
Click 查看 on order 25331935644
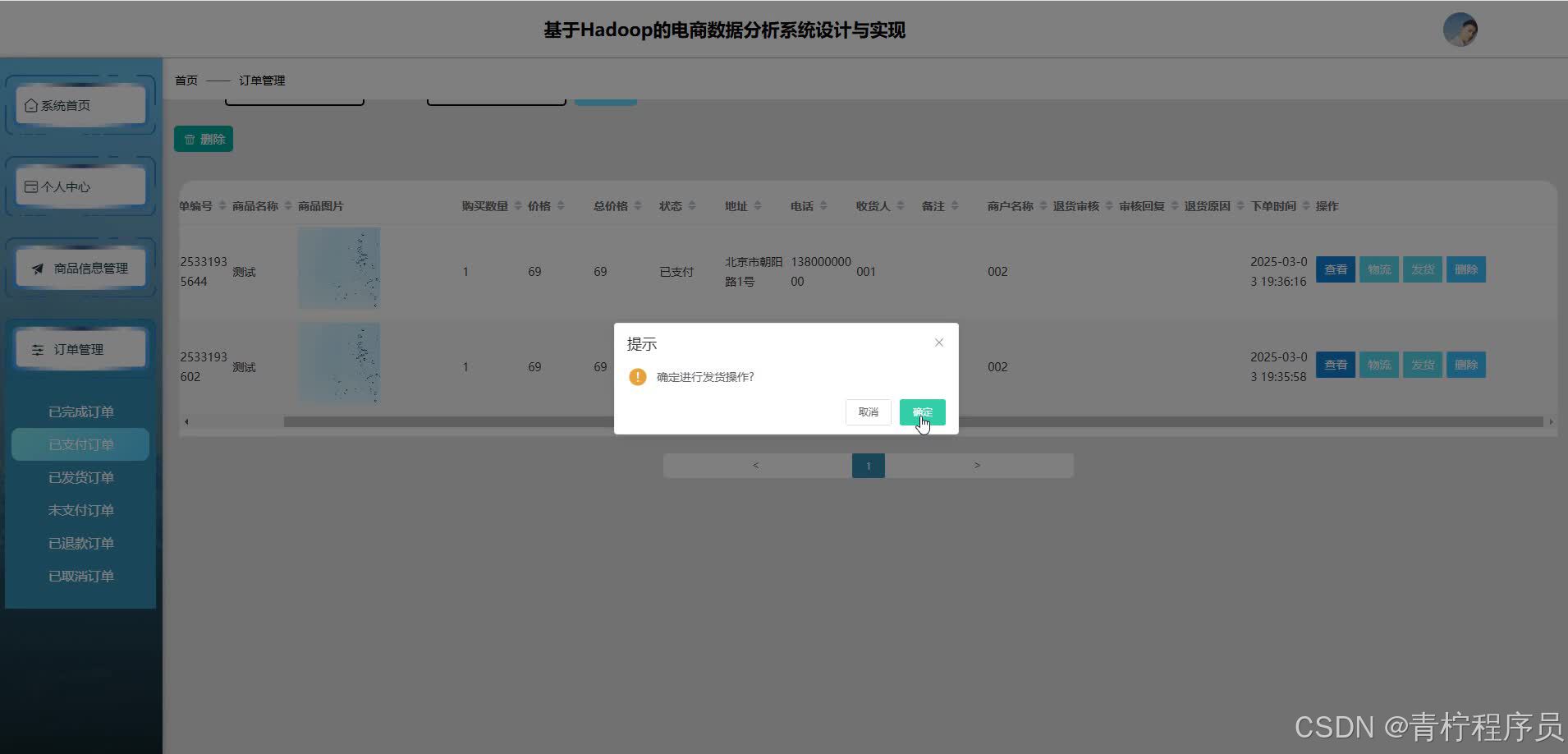1336,269
